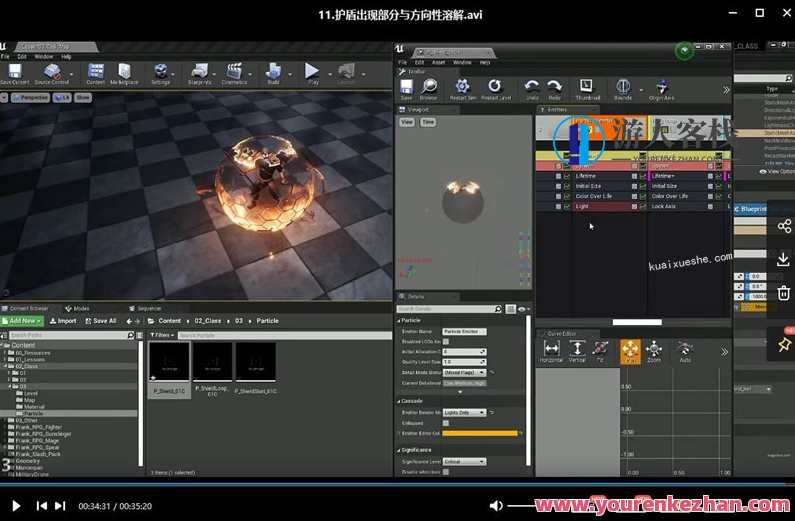Screen dimensions: 795x521
Task: Click the Restart Sim icon
Action: click(462, 87)
